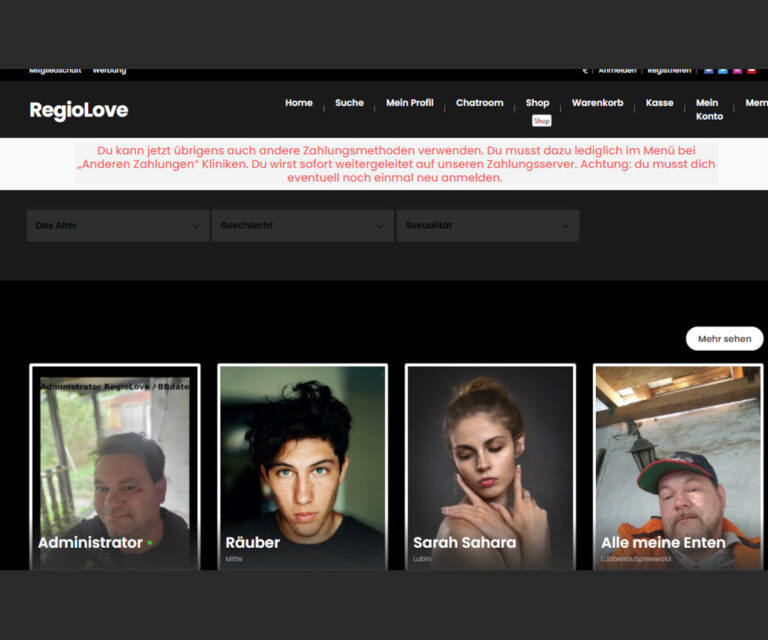This screenshot has height=640, width=768.
Task: Click 'Lübbenau/Spreewald' under Alle meine Enten
Action: click(x=636, y=559)
